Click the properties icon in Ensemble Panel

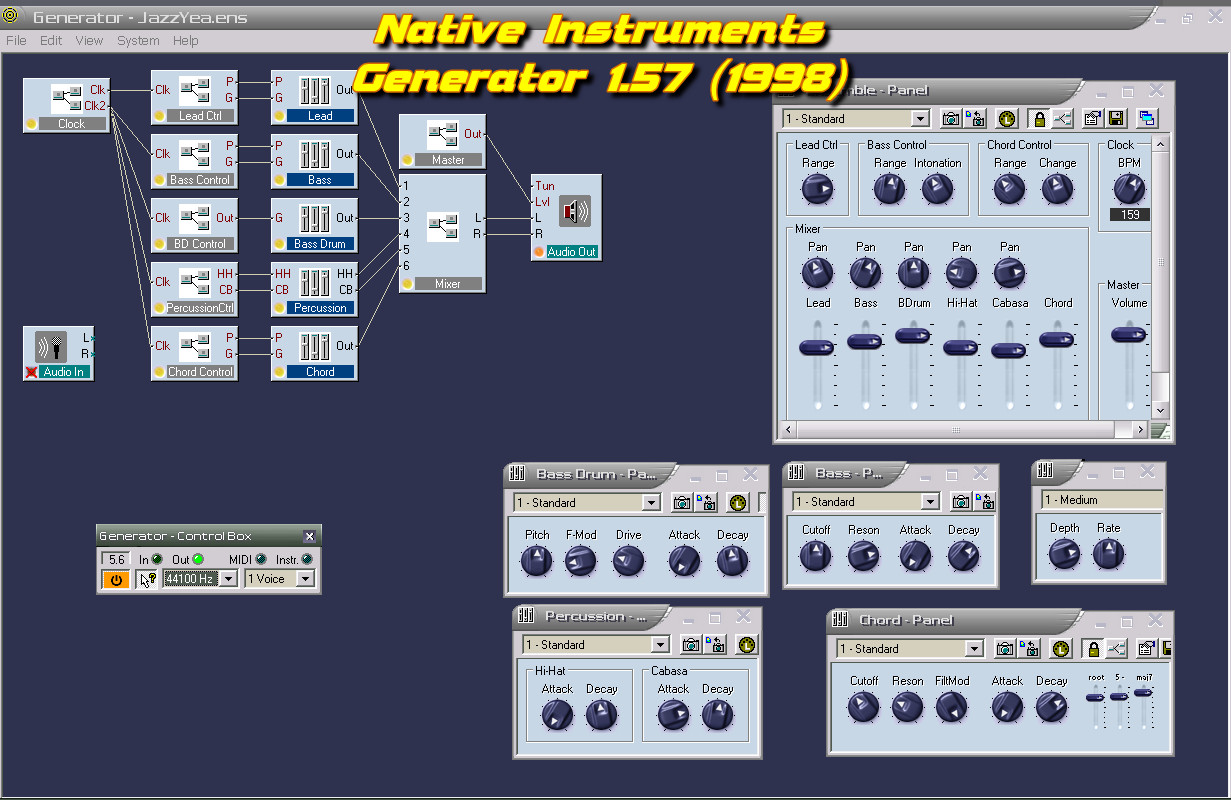(x=1093, y=118)
